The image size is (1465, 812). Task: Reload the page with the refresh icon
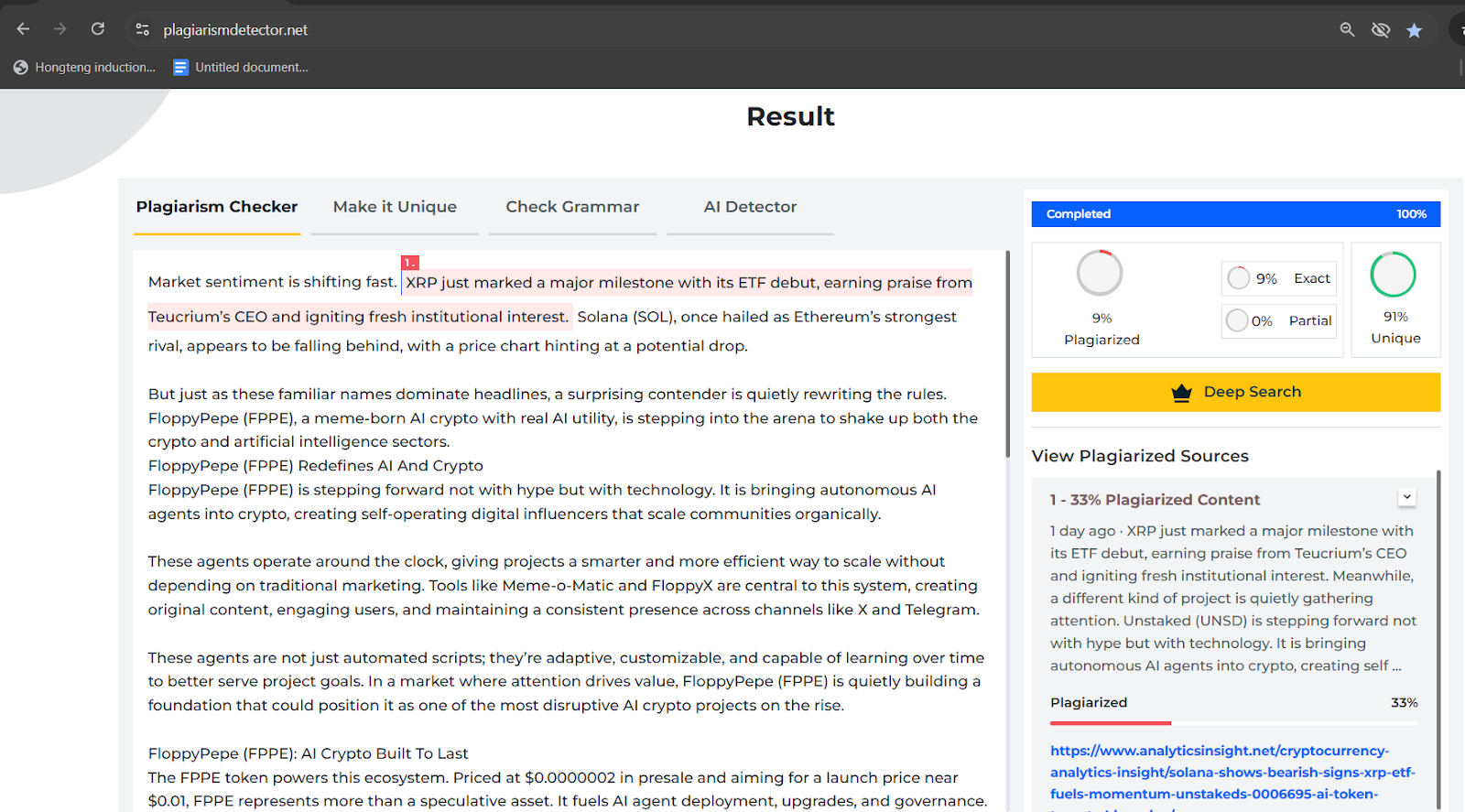(x=98, y=29)
